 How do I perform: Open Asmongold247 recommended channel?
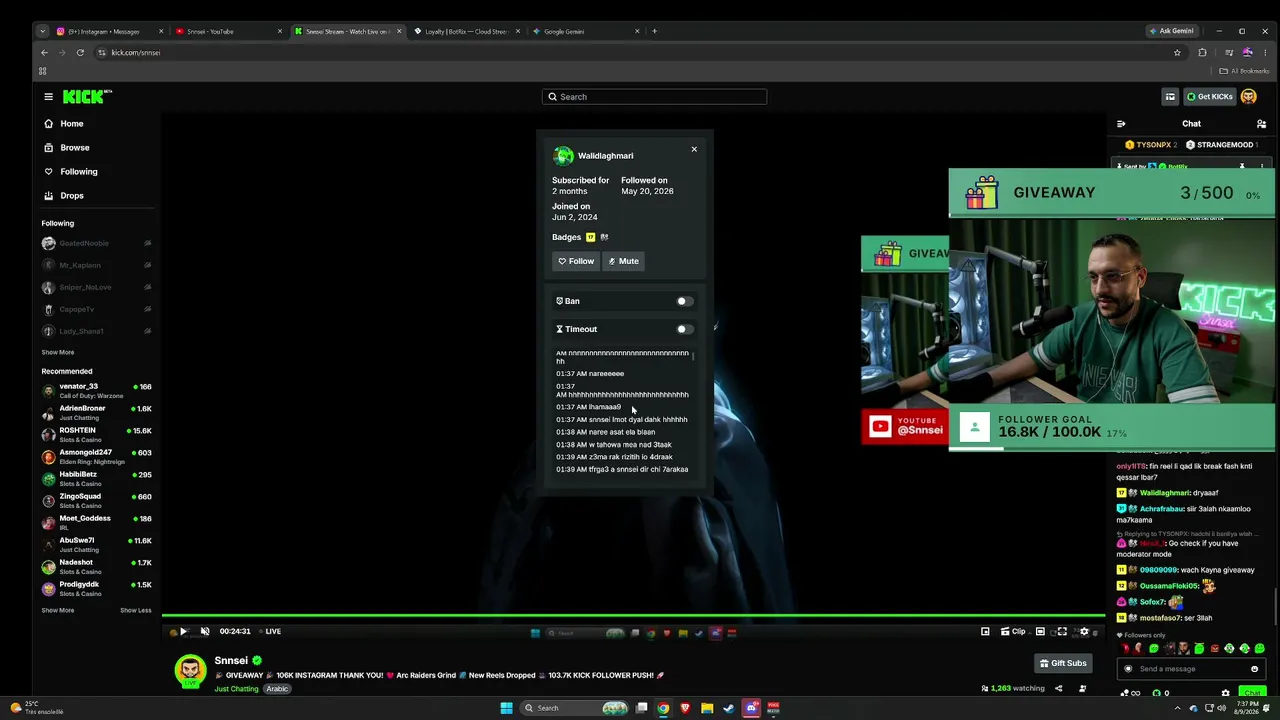click(97, 457)
